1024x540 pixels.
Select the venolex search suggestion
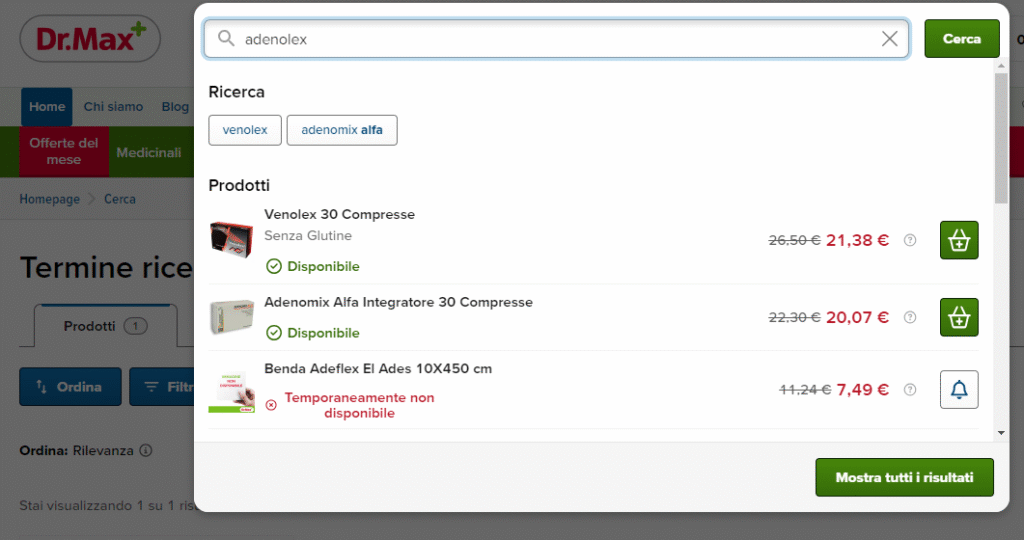coord(245,130)
